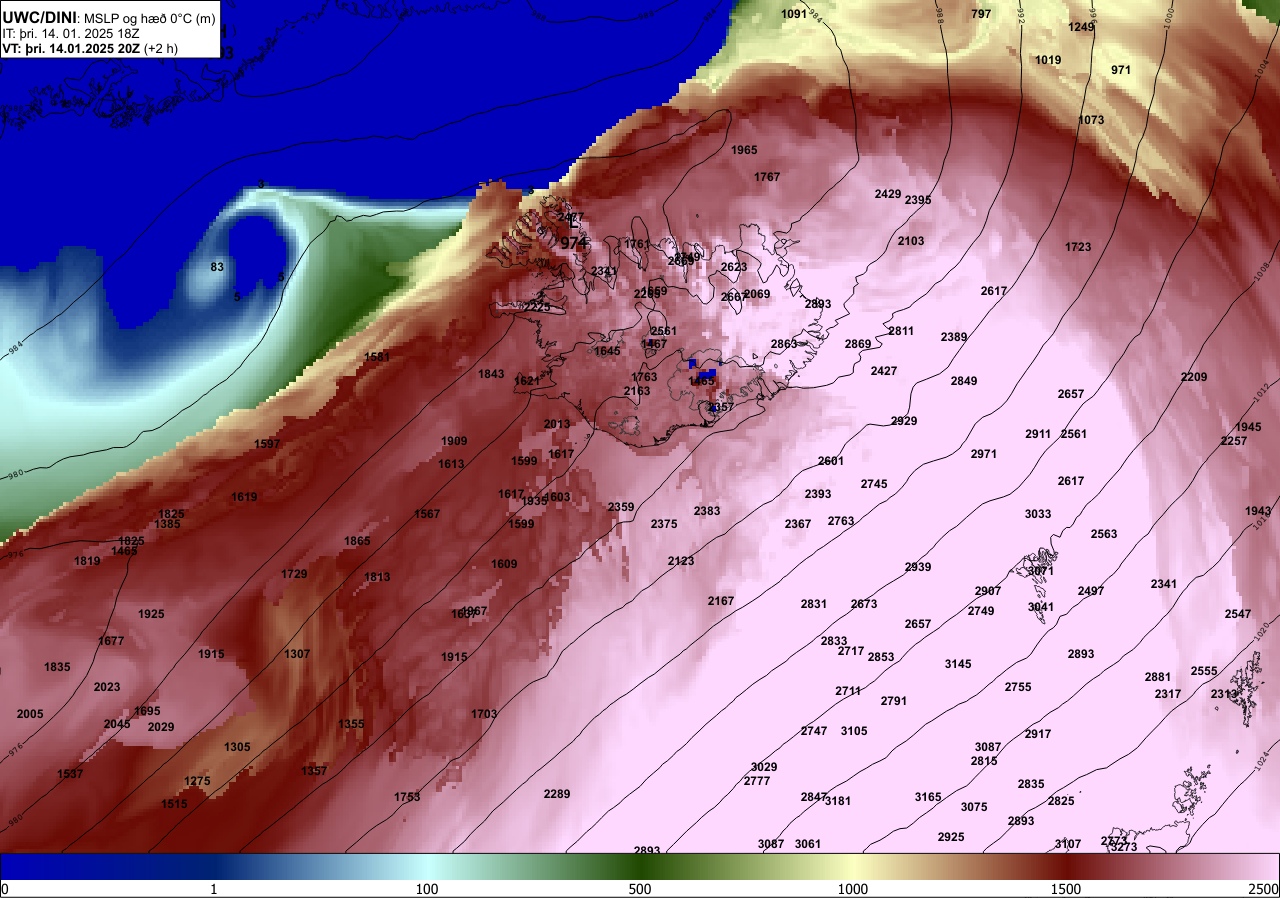Click the value 2971
This screenshot has height=898, width=1280.
[984, 454]
